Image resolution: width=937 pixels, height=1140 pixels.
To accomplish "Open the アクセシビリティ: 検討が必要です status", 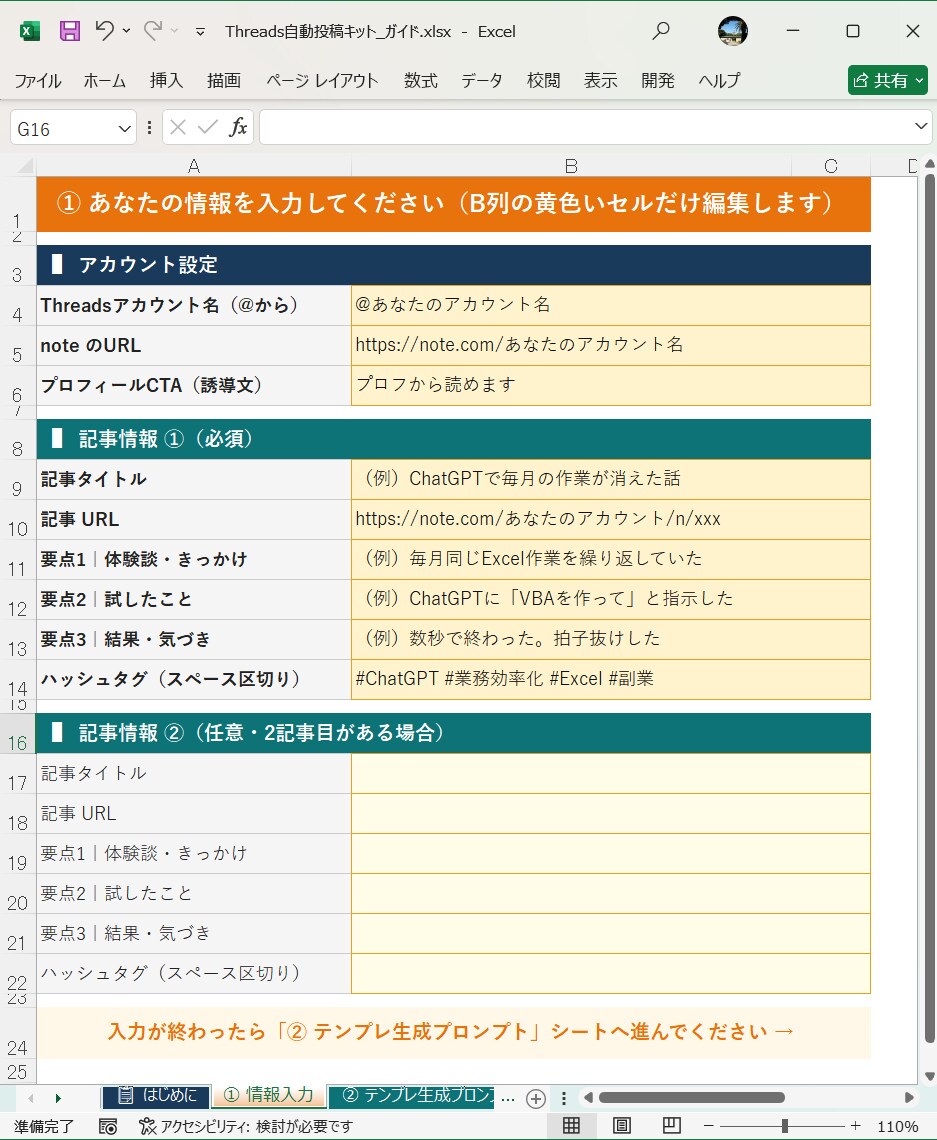I will pos(246,1126).
